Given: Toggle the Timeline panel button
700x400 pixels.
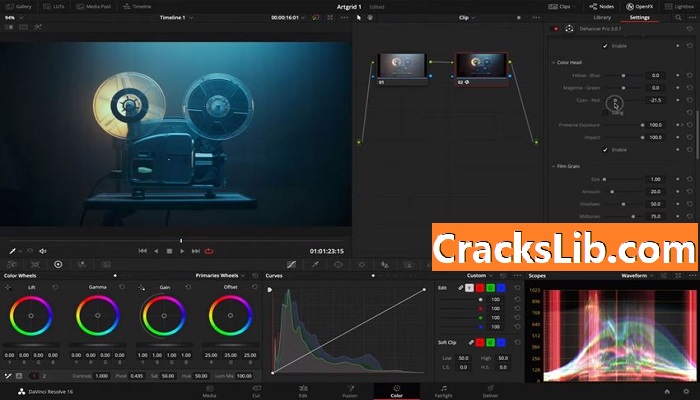Looking at the screenshot, I should click(137, 6).
